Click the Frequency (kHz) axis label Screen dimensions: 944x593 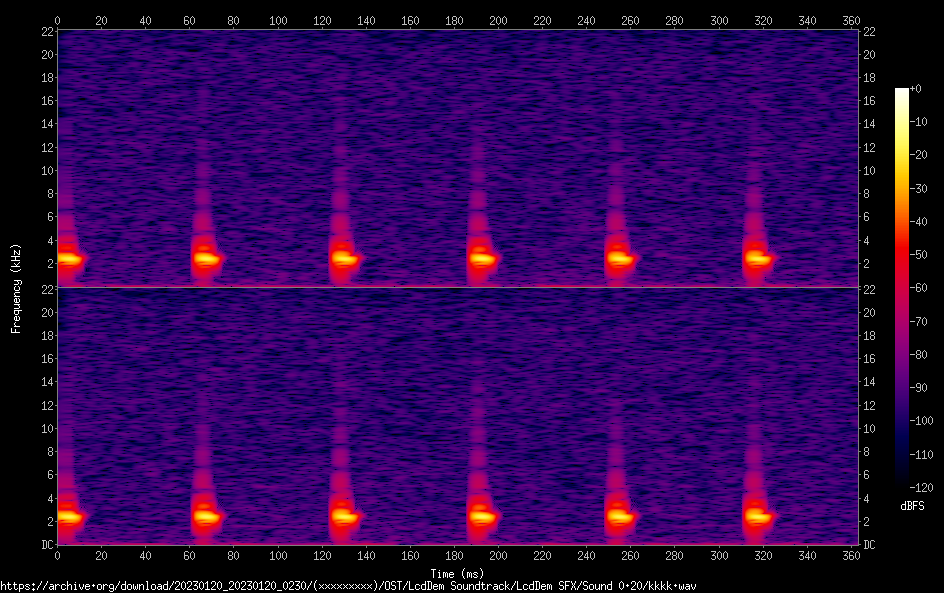tap(16, 287)
